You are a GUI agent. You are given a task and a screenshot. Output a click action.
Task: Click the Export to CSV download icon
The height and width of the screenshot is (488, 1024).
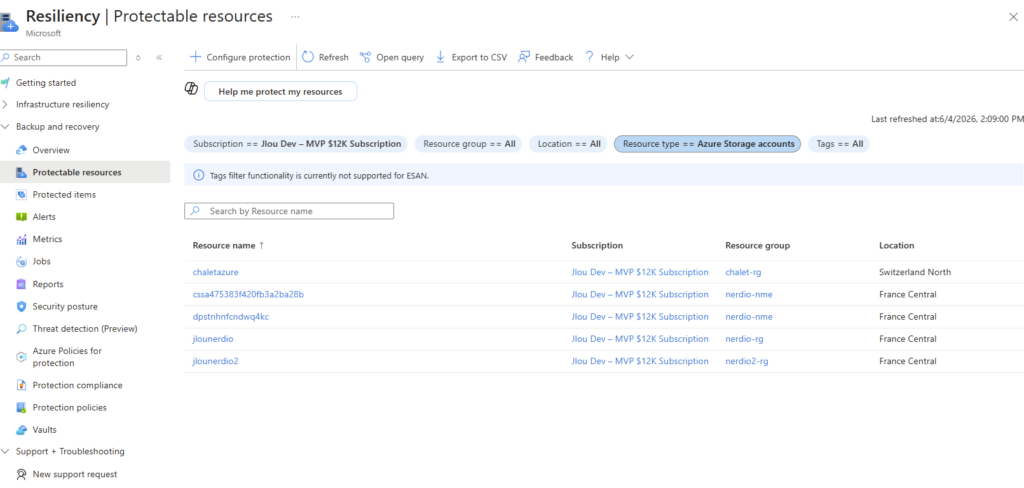click(x=440, y=57)
